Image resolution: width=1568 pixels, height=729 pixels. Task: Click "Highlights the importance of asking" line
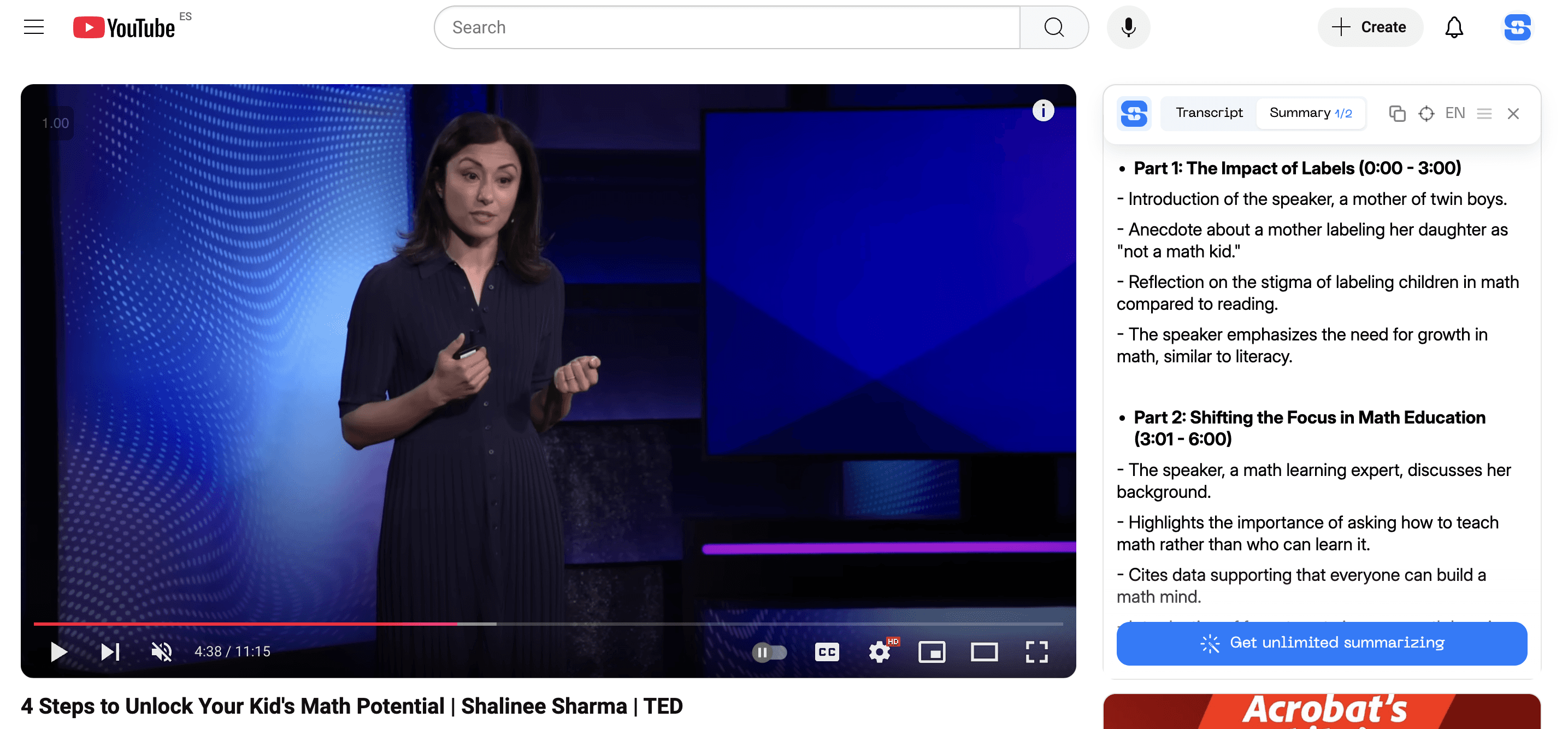[x=1307, y=533]
